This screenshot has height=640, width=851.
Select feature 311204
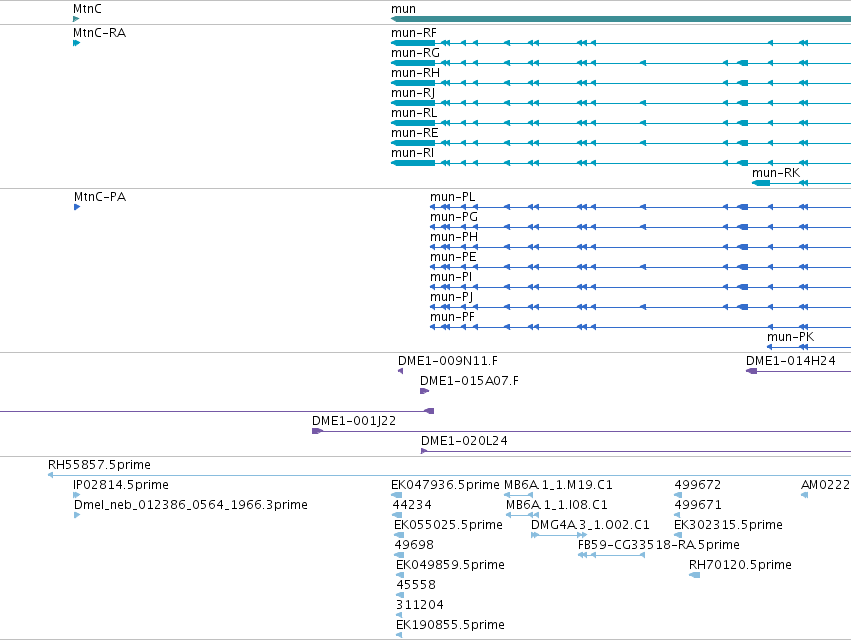[x=399, y=615]
